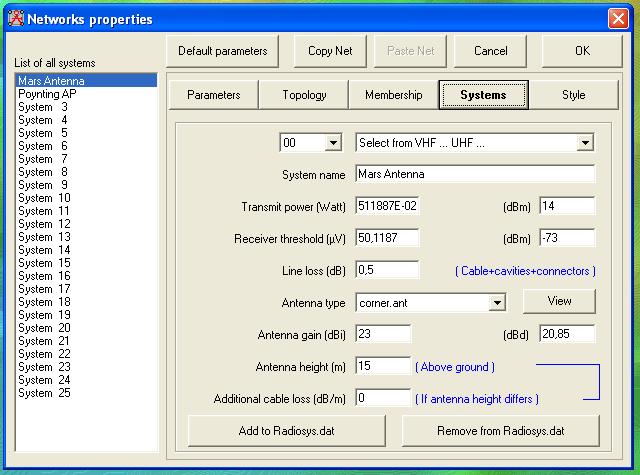Screen dimensions: 640x475
Task: Select System 22 in the list
Action: pos(86,354)
